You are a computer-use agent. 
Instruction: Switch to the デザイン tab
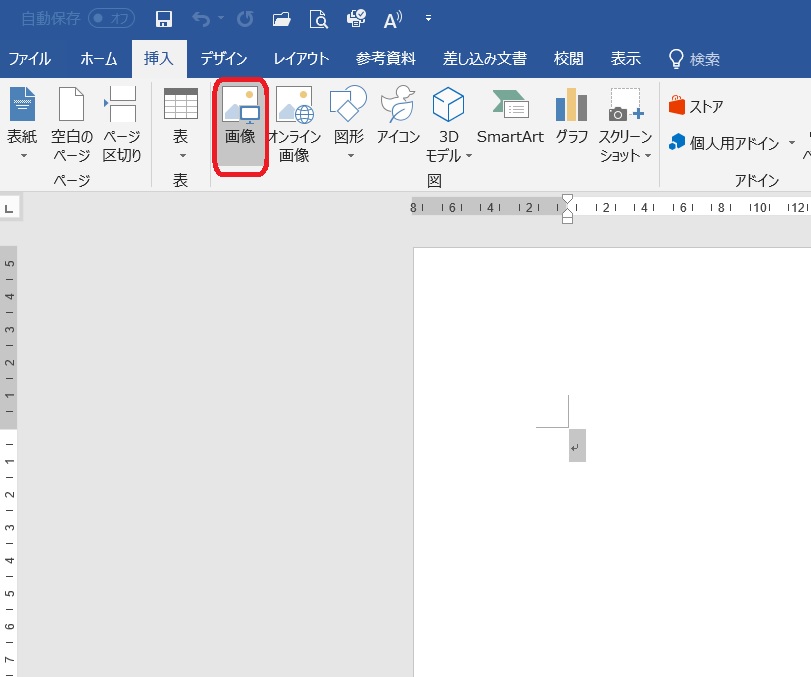(223, 59)
